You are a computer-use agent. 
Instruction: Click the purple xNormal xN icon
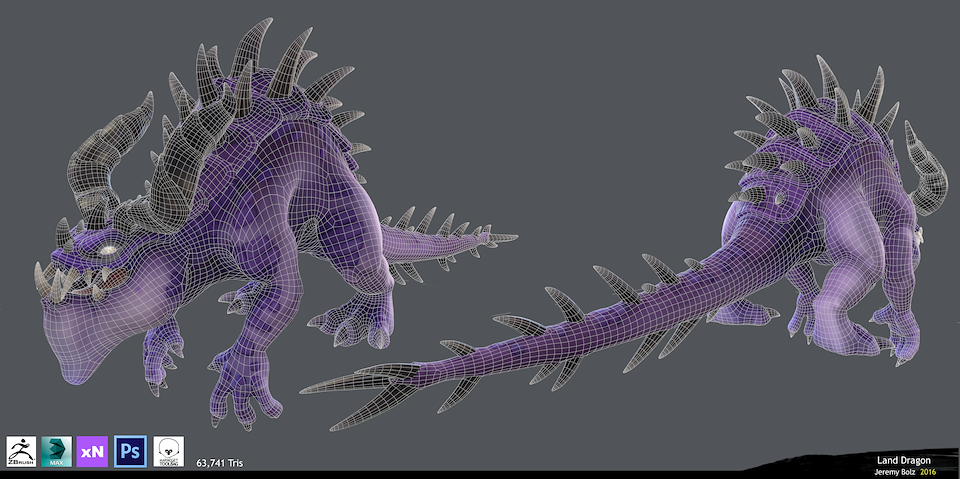pyautogui.click(x=92, y=452)
